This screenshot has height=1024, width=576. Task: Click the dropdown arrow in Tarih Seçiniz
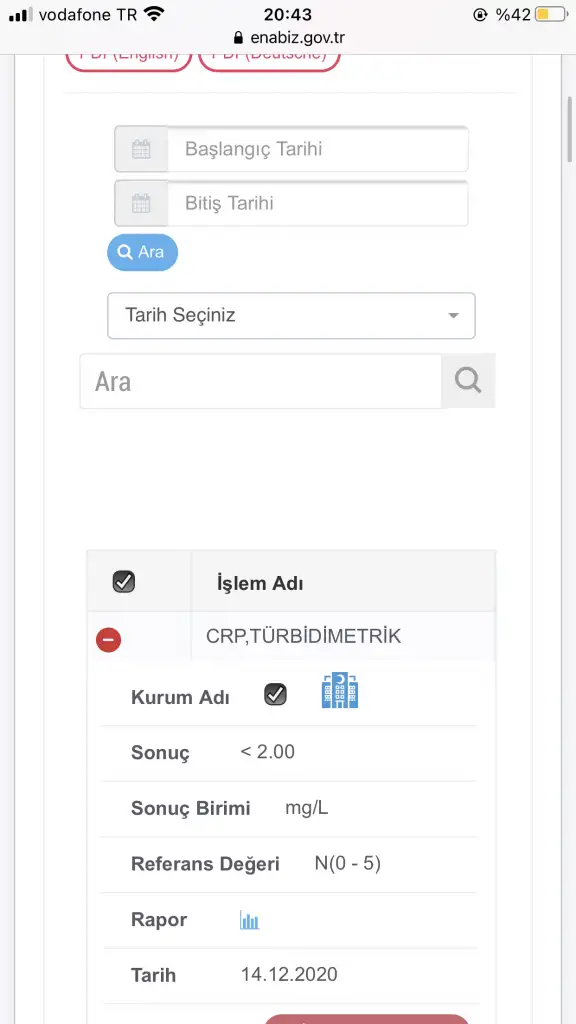point(453,316)
